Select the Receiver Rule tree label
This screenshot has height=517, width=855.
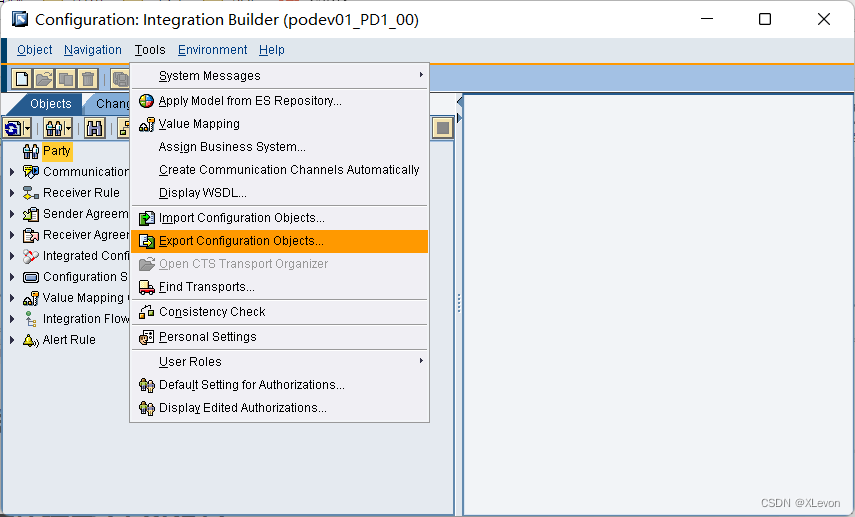81,193
